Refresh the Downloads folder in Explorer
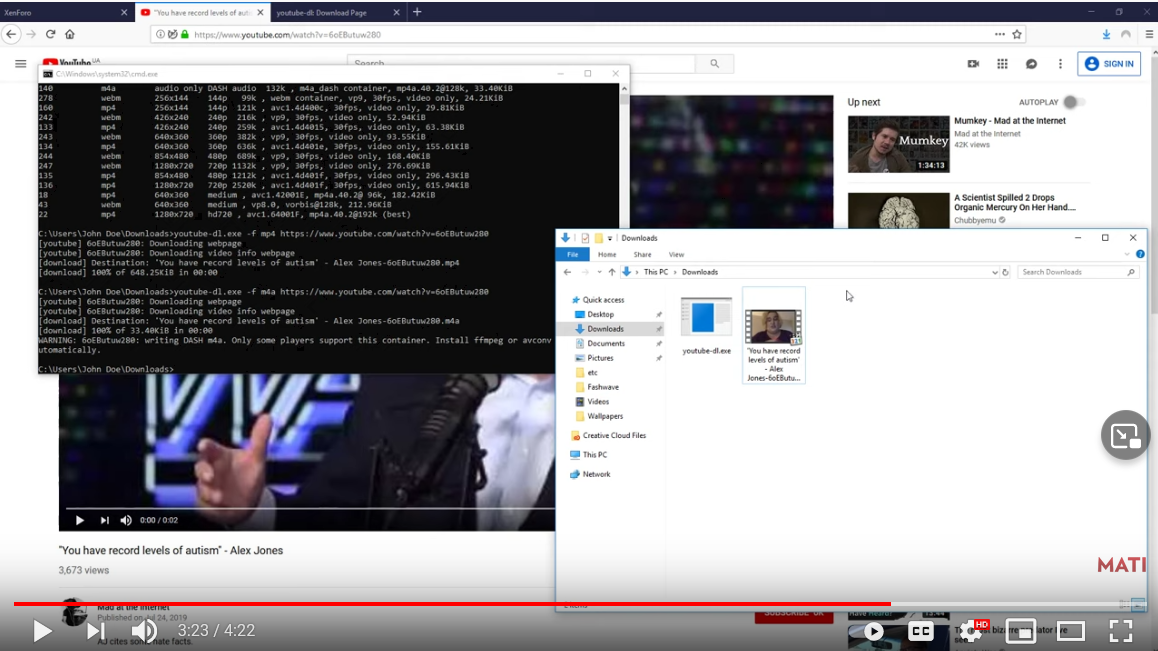1158x651 pixels. click(1005, 273)
